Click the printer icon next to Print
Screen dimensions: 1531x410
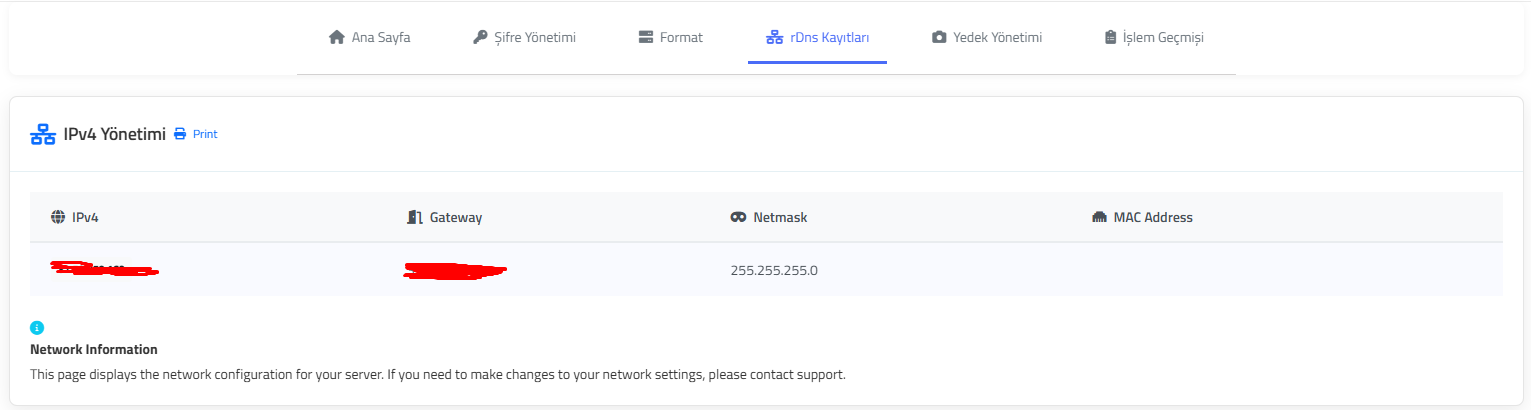pyautogui.click(x=180, y=134)
